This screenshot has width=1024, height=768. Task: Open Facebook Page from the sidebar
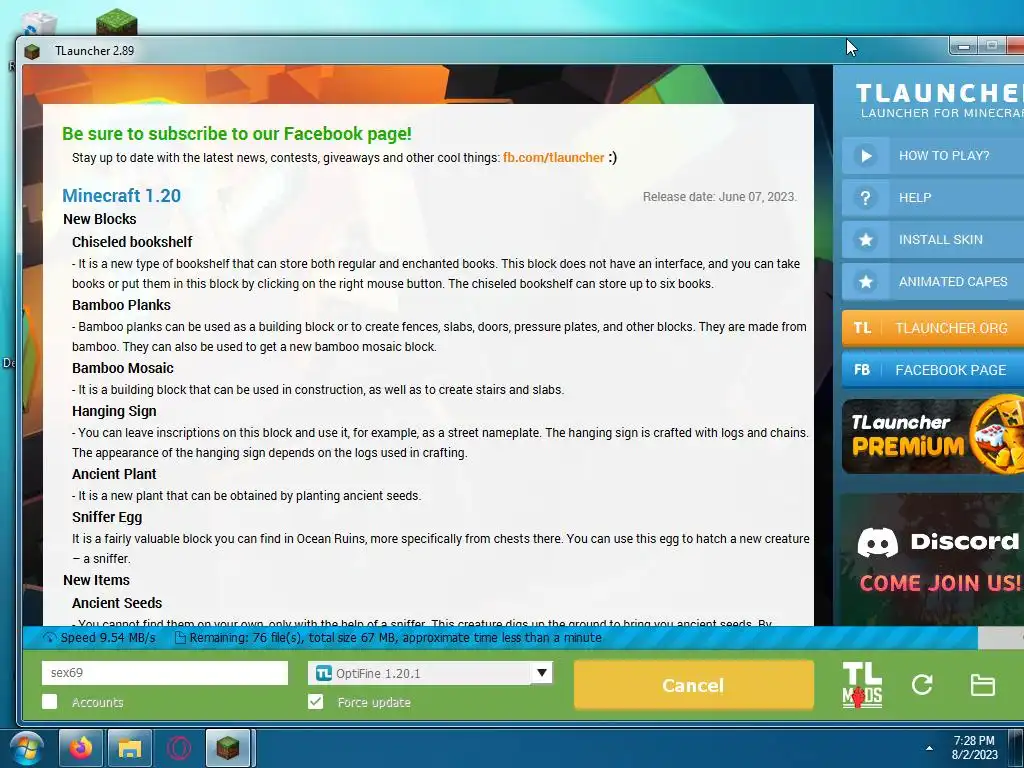pos(933,370)
